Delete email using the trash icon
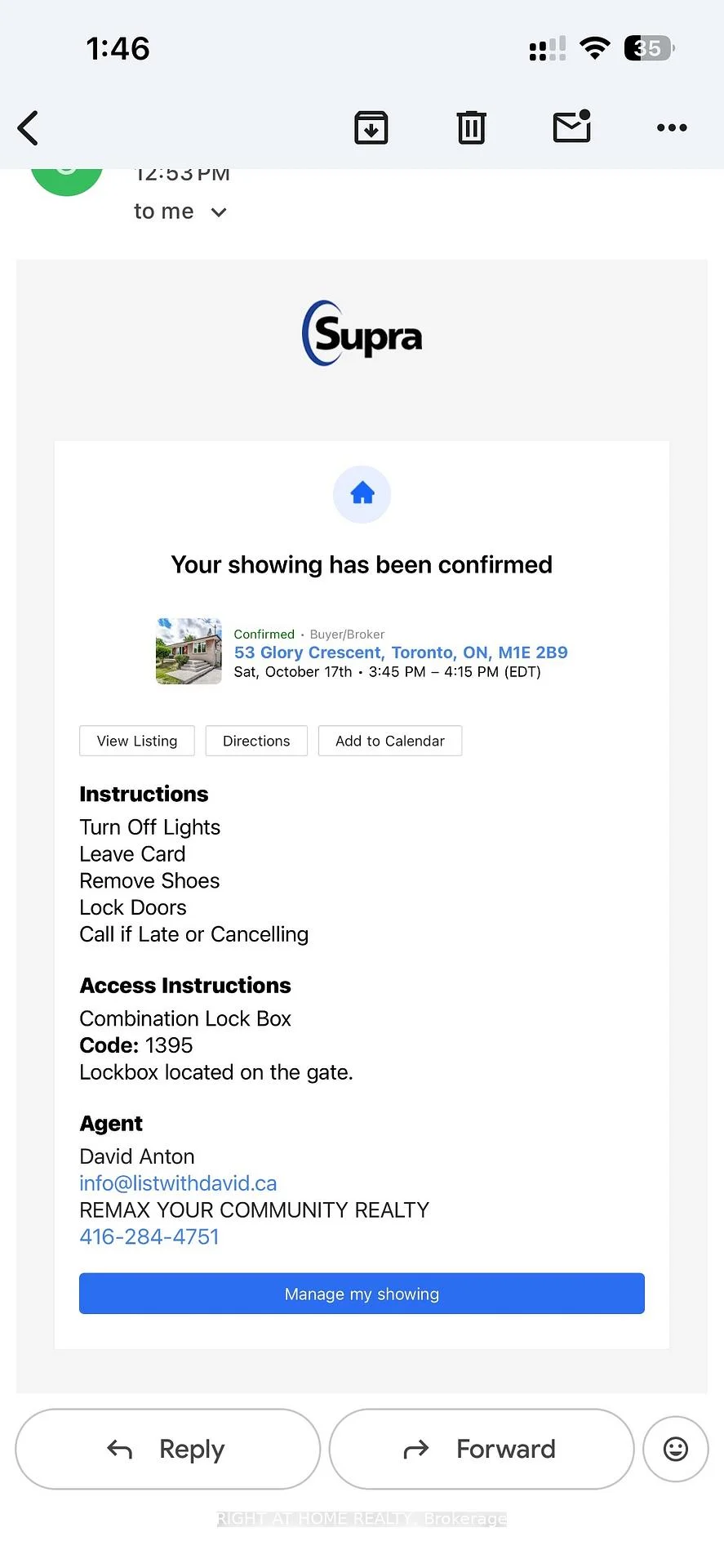The width and height of the screenshot is (724, 1568). pos(472,128)
